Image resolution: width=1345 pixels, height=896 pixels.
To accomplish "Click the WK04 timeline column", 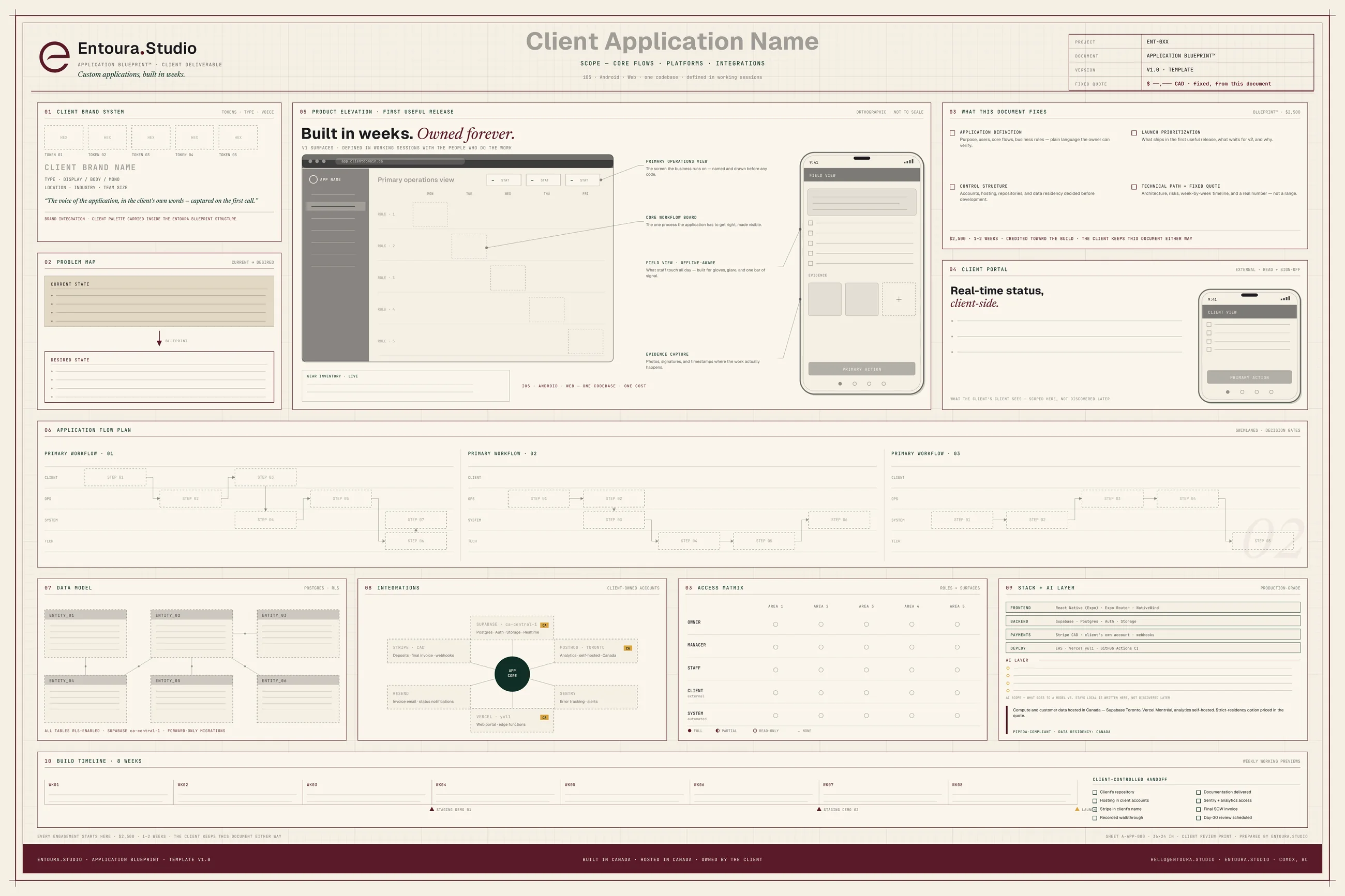I will 496,792.
